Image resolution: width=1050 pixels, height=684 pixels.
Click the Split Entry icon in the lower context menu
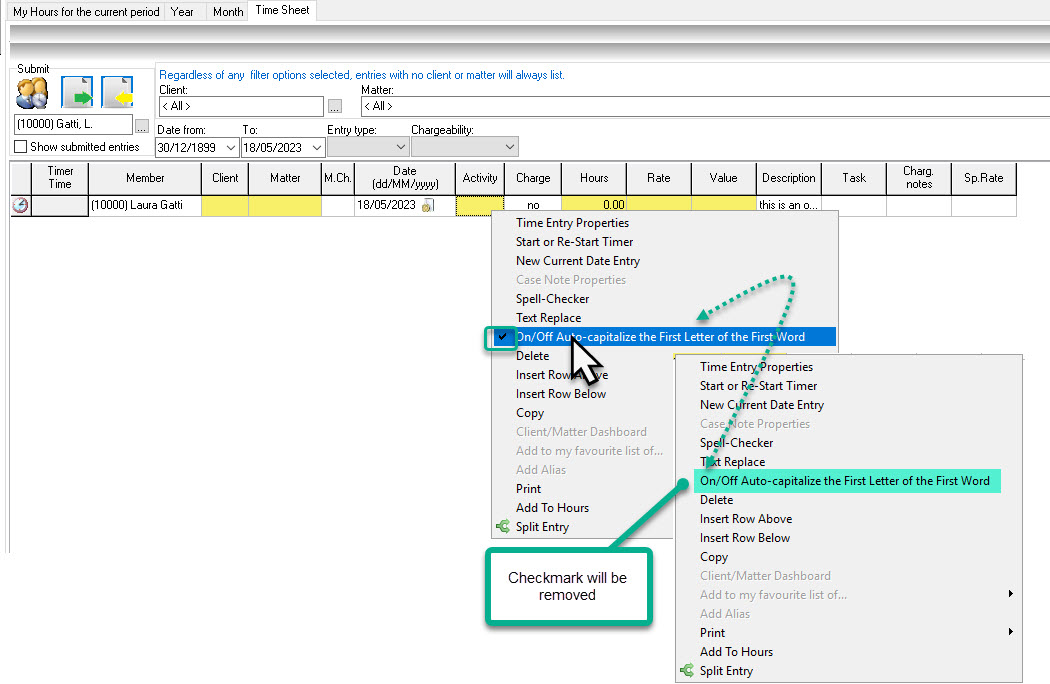[x=687, y=671]
